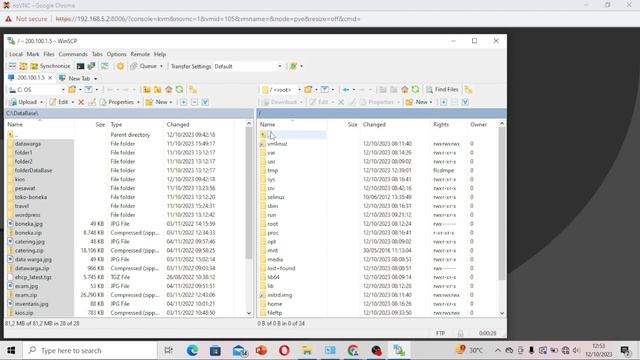Open the Help menu
This screenshot has height=360, width=640.
coord(160,54)
